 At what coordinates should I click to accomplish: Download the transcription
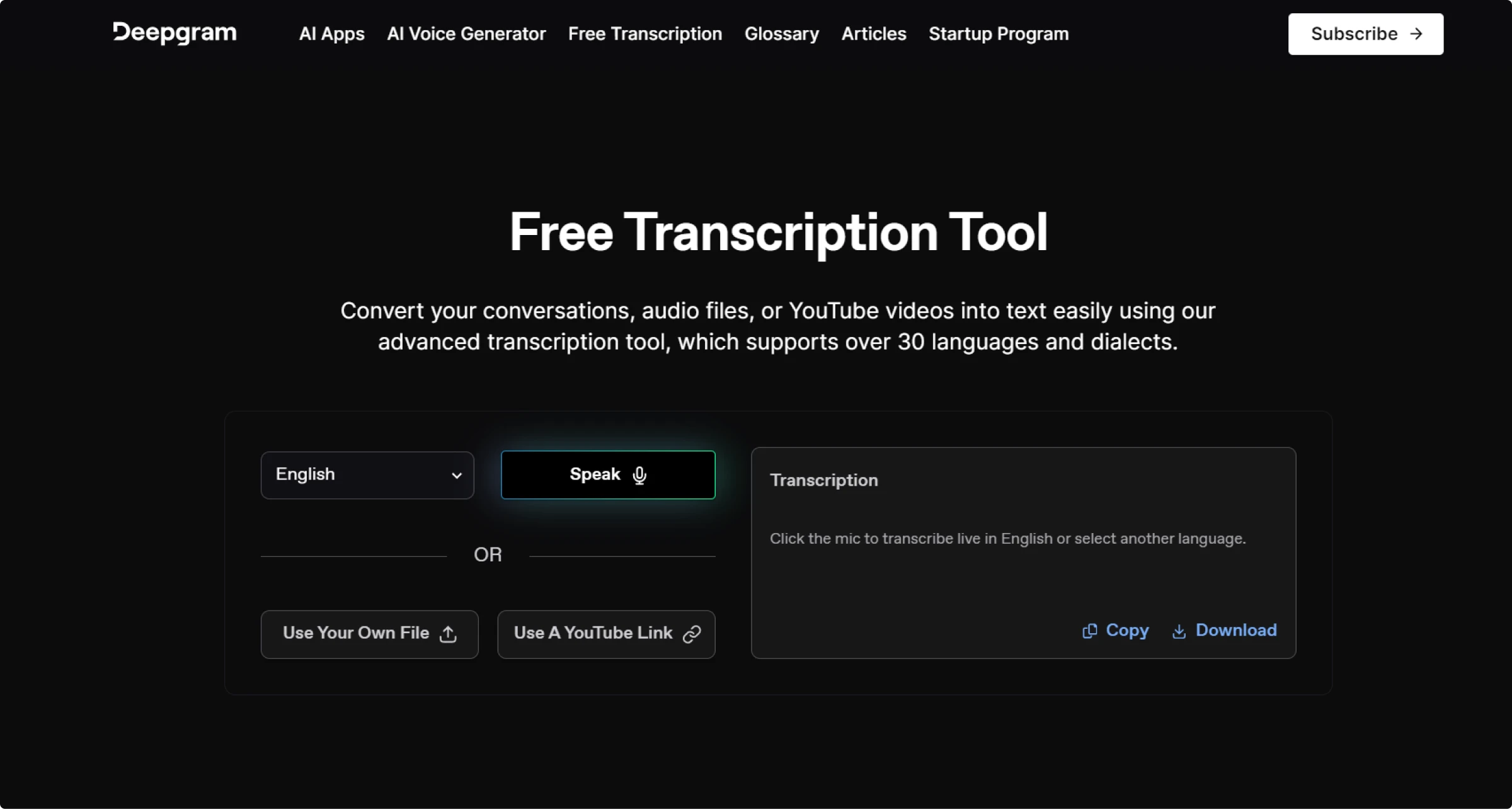(x=1224, y=631)
